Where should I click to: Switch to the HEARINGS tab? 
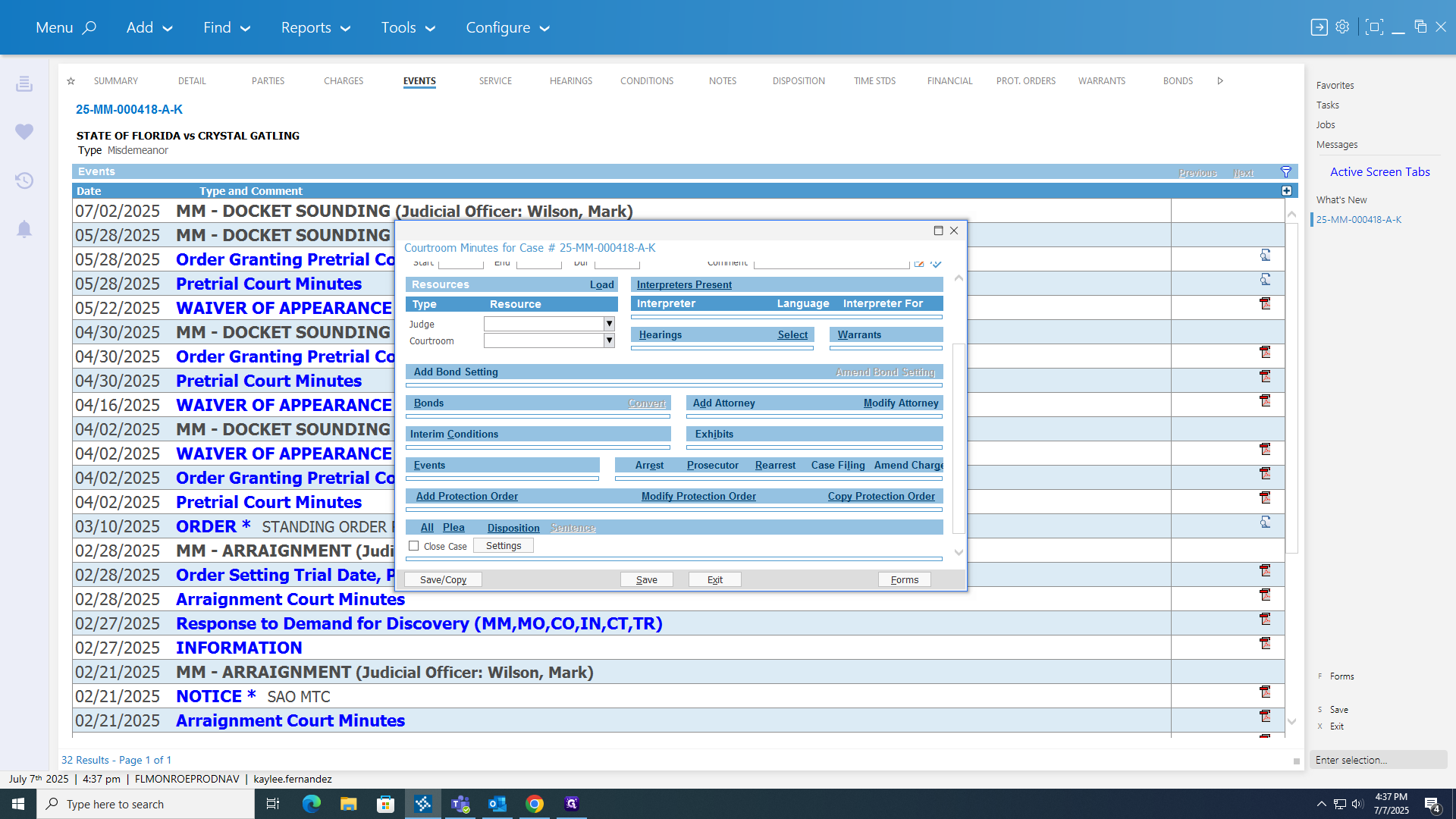[x=571, y=81]
